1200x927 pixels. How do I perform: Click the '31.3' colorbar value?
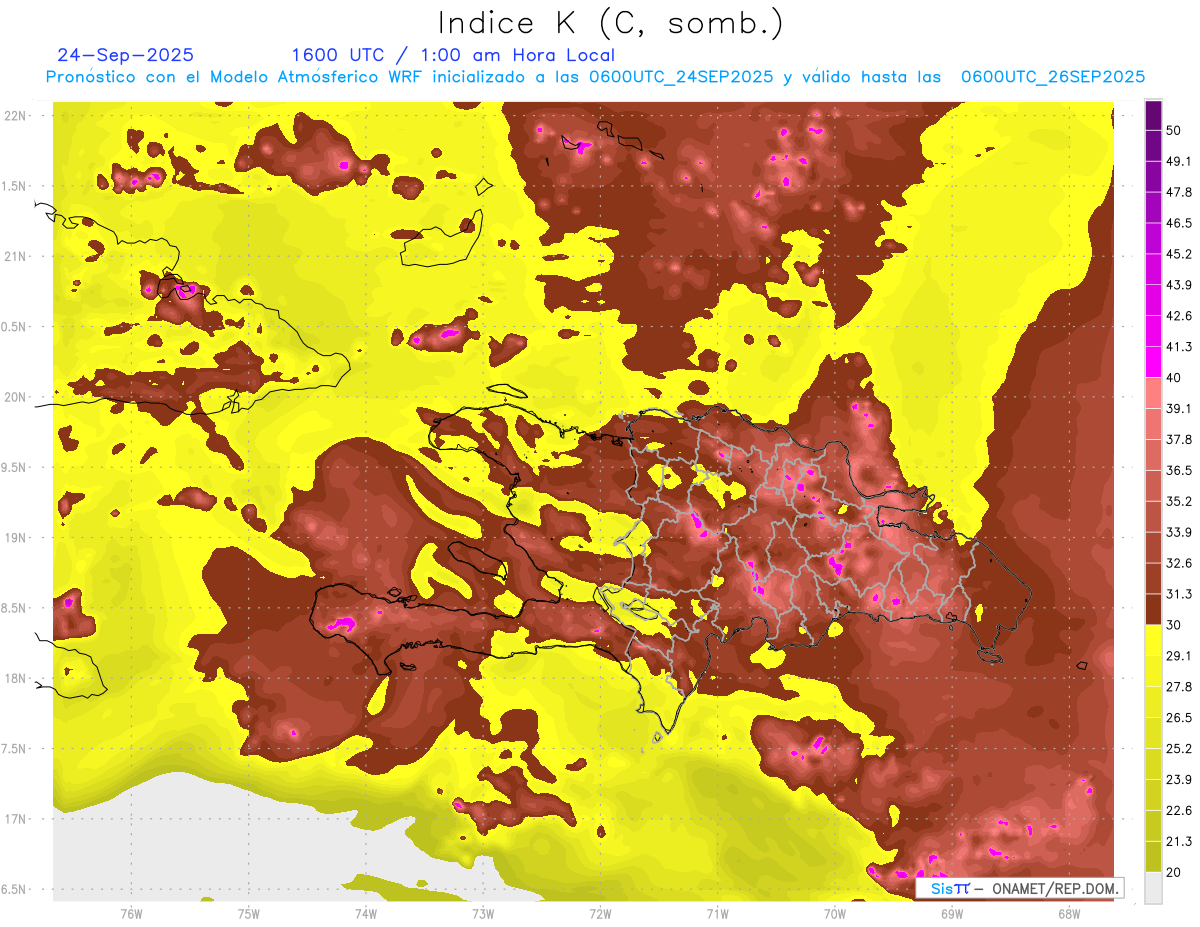pyautogui.click(x=1178, y=594)
